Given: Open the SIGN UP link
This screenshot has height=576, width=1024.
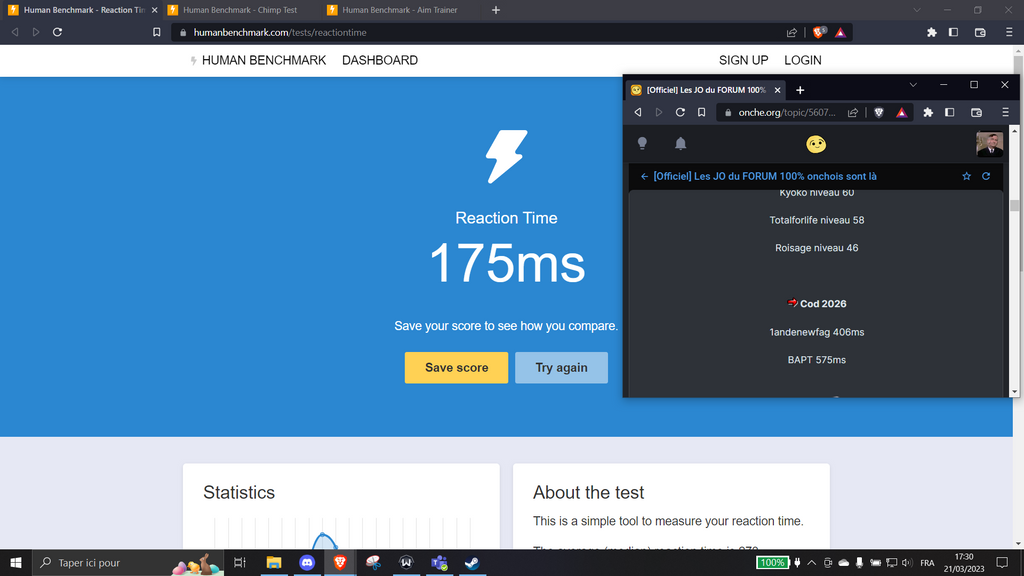Looking at the screenshot, I should (x=743, y=60).
